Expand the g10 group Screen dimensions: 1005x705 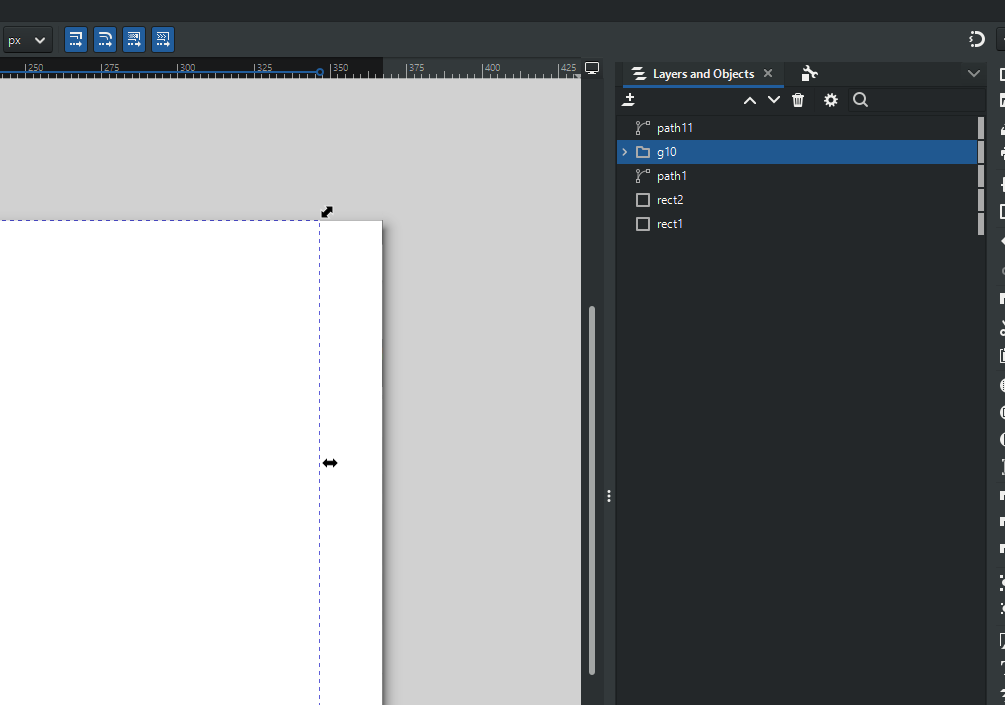[625, 152]
